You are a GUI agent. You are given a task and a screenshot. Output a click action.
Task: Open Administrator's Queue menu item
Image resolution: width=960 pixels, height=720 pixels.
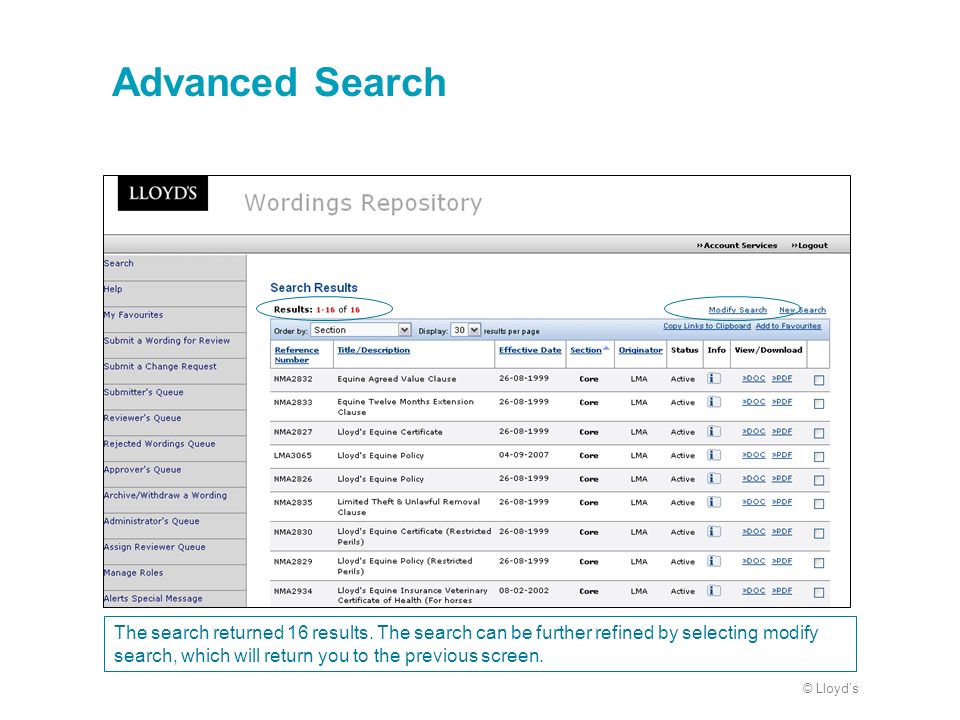tap(152, 521)
